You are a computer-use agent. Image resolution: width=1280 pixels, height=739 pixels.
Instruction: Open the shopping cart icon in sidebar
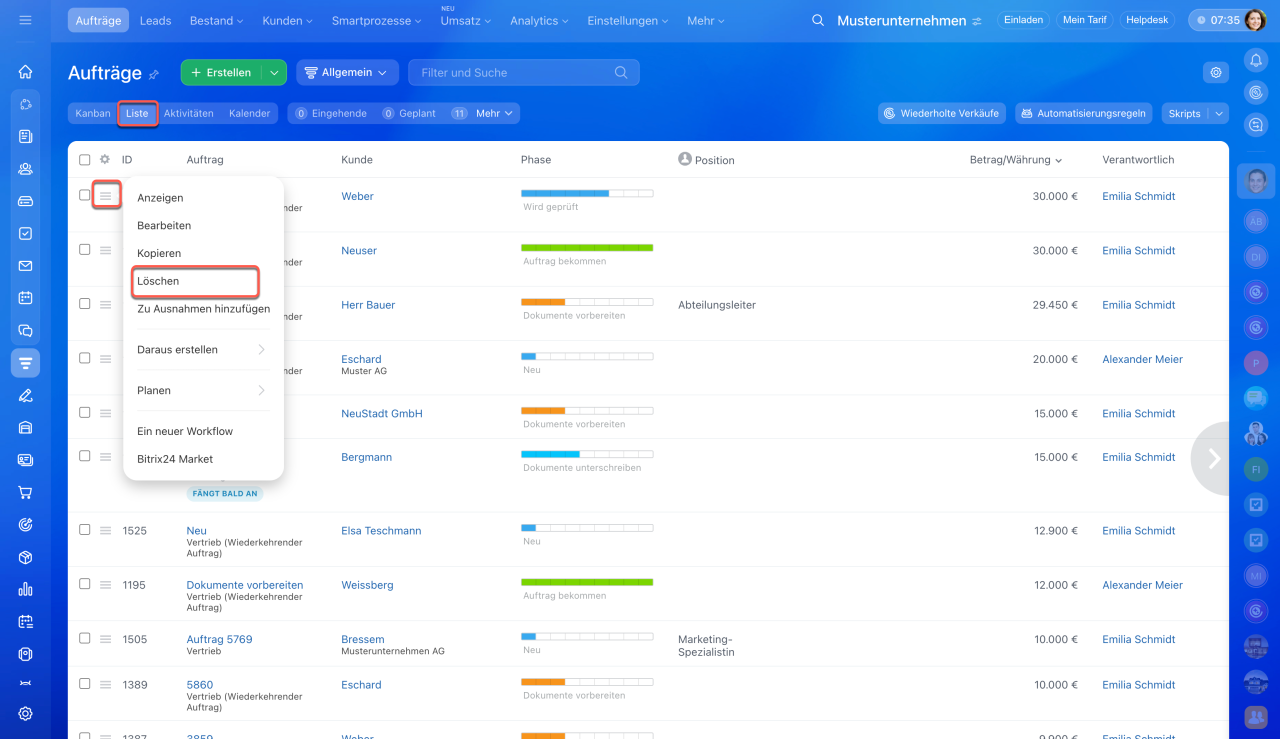[x=25, y=492]
